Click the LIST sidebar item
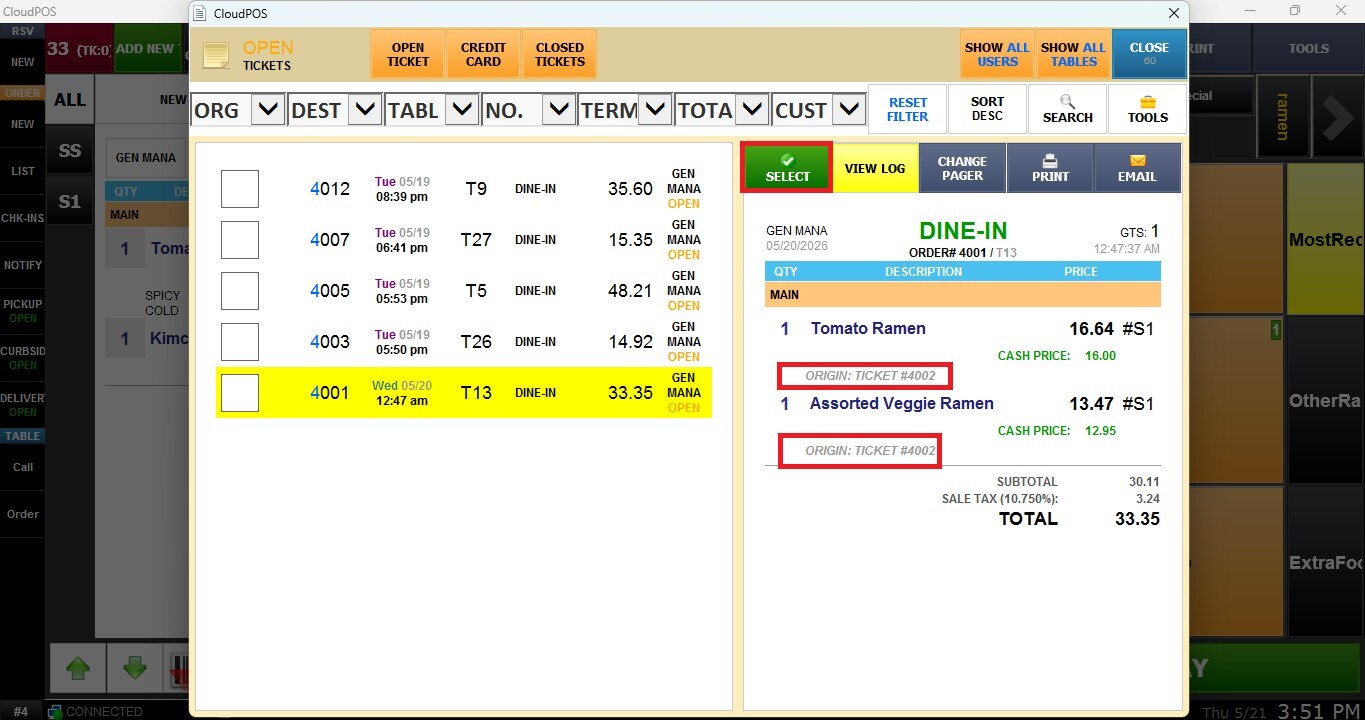1365x720 pixels. point(22,171)
